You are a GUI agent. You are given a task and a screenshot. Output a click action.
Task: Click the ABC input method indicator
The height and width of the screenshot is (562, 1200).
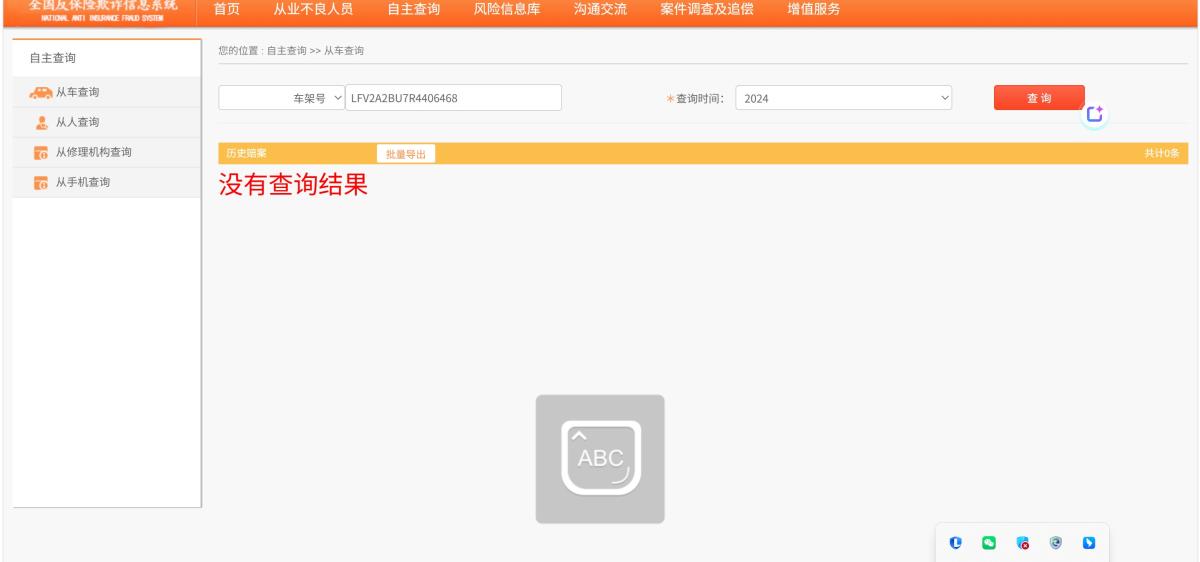[x=600, y=459]
